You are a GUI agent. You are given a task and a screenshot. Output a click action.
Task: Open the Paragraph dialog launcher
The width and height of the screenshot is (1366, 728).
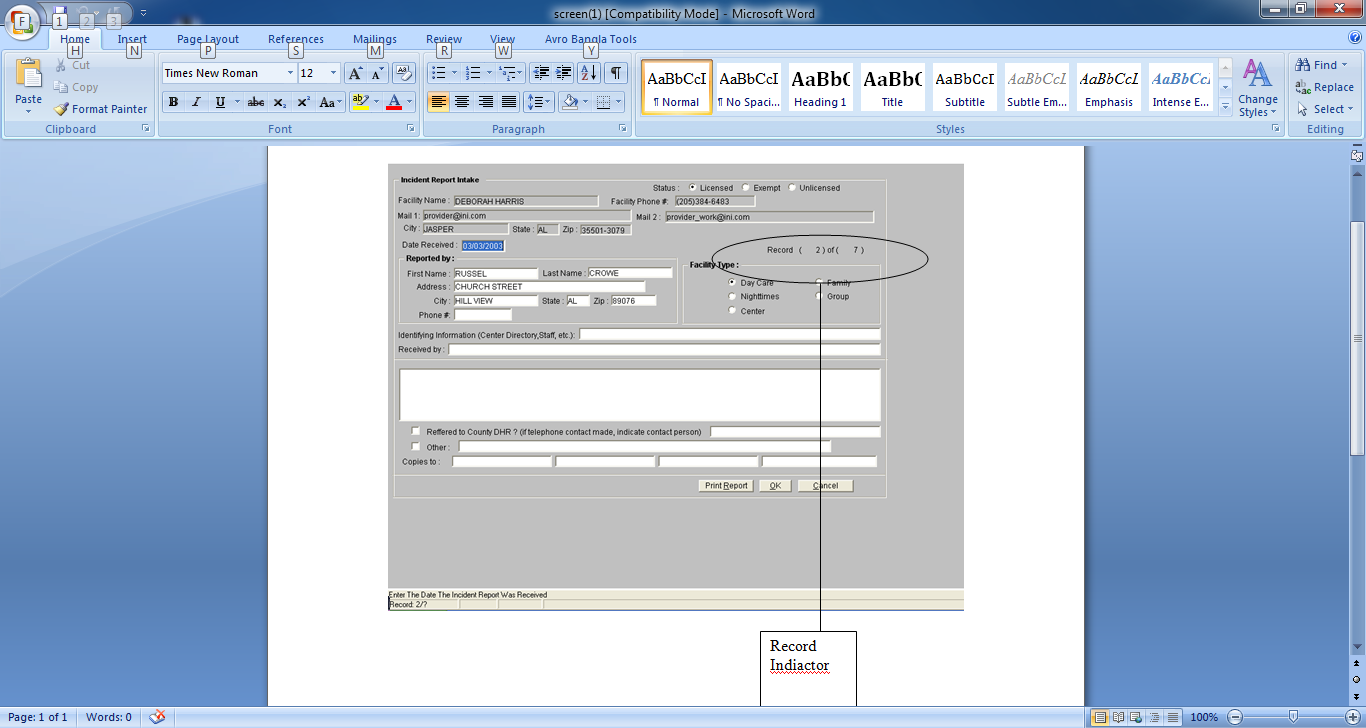623,129
